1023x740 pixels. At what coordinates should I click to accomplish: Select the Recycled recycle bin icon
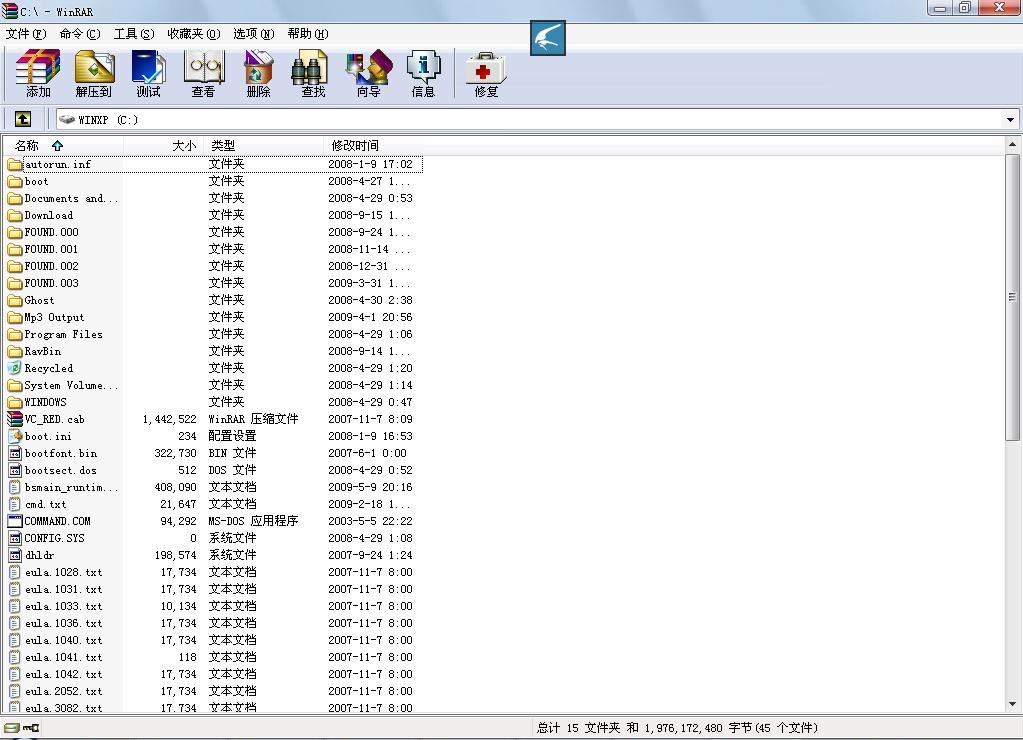(x=15, y=368)
